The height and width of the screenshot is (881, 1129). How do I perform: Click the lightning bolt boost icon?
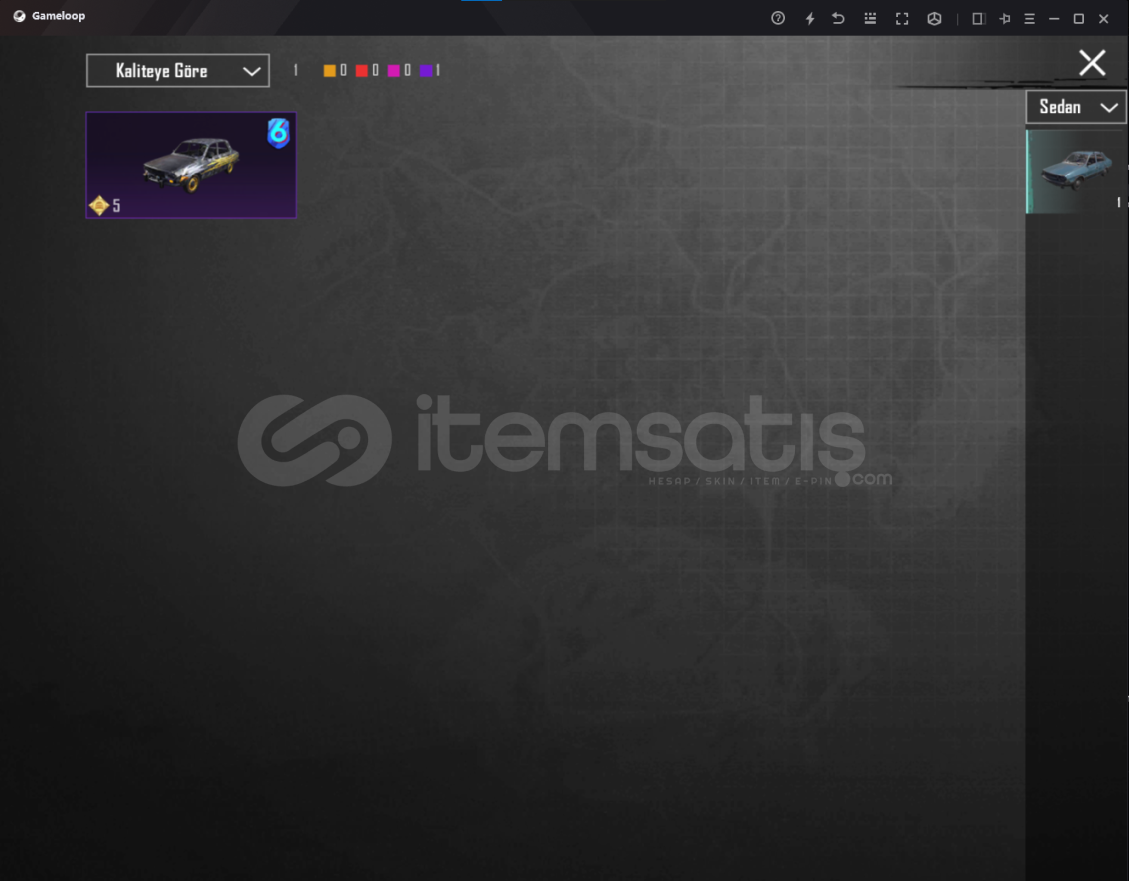click(x=810, y=18)
